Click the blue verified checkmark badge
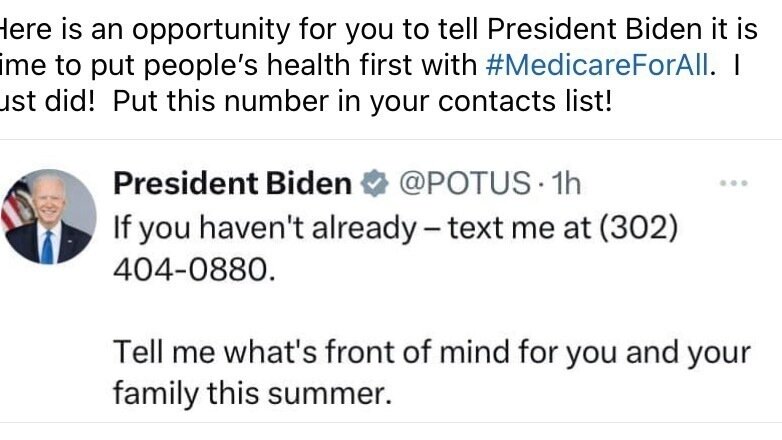782x440 pixels. point(375,184)
